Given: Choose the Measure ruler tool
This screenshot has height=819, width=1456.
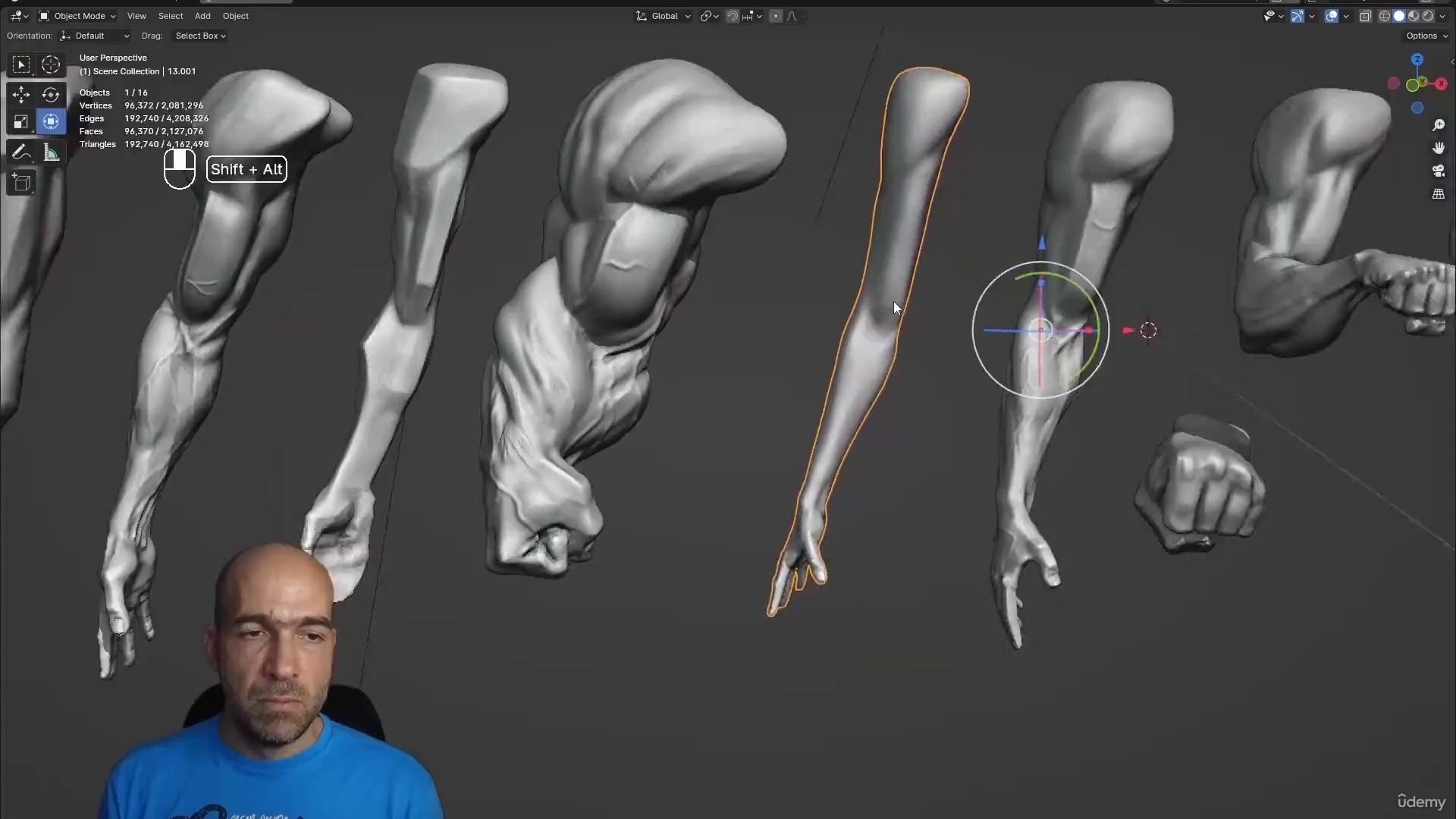Looking at the screenshot, I should coord(51,153).
